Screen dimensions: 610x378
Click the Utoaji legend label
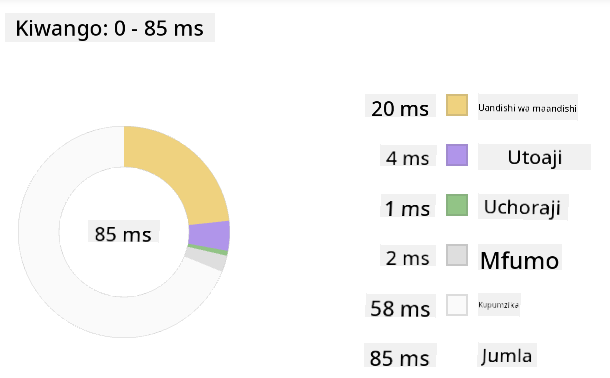[534, 157]
